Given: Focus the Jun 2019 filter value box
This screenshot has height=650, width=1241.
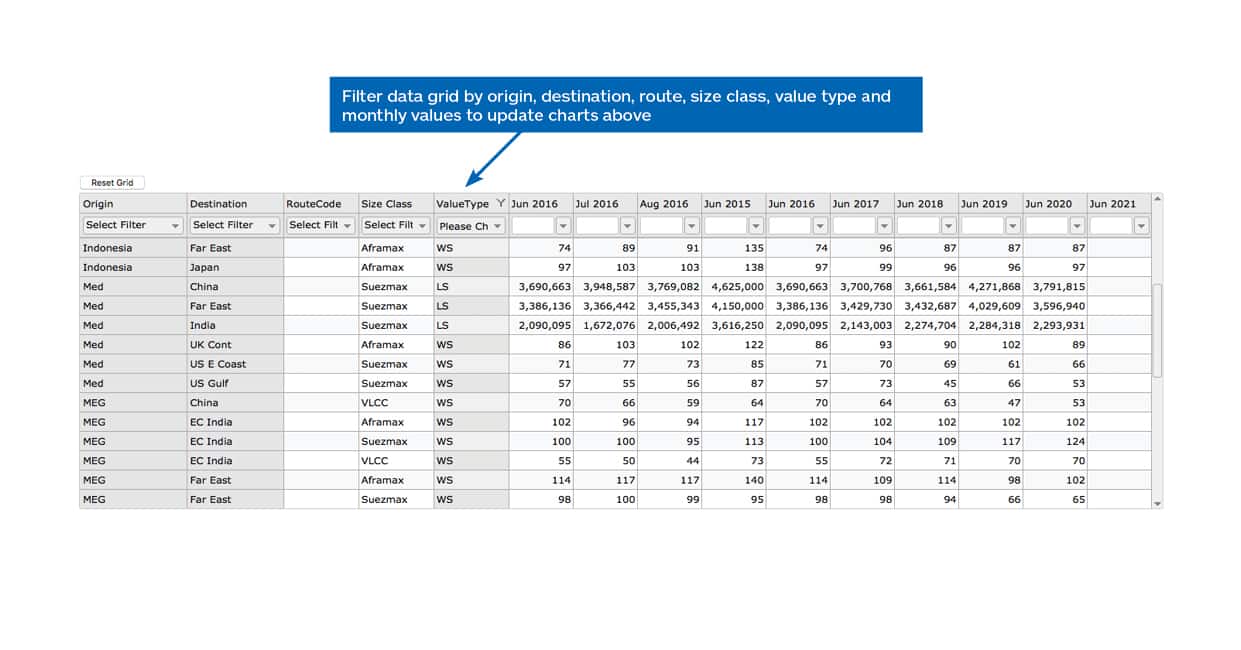Looking at the screenshot, I should pos(983,226).
